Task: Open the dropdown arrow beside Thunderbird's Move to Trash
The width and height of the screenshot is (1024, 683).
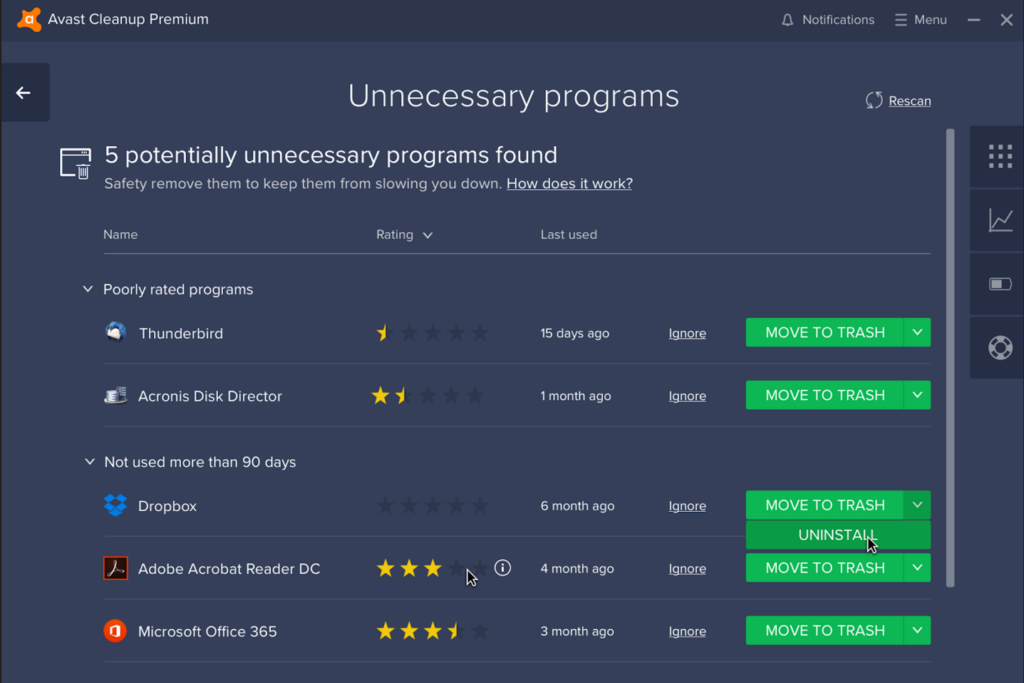Action: pyautogui.click(x=917, y=332)
